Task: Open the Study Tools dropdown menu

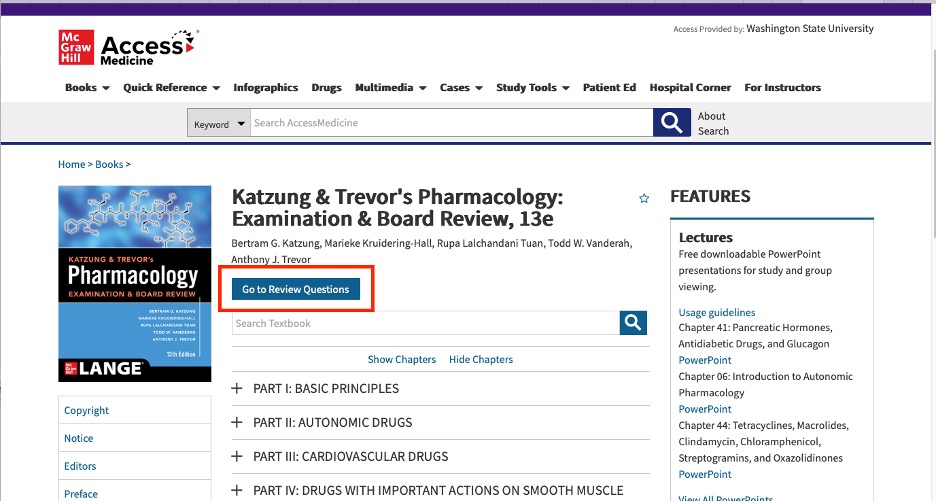Action: (x=532, y=88)
